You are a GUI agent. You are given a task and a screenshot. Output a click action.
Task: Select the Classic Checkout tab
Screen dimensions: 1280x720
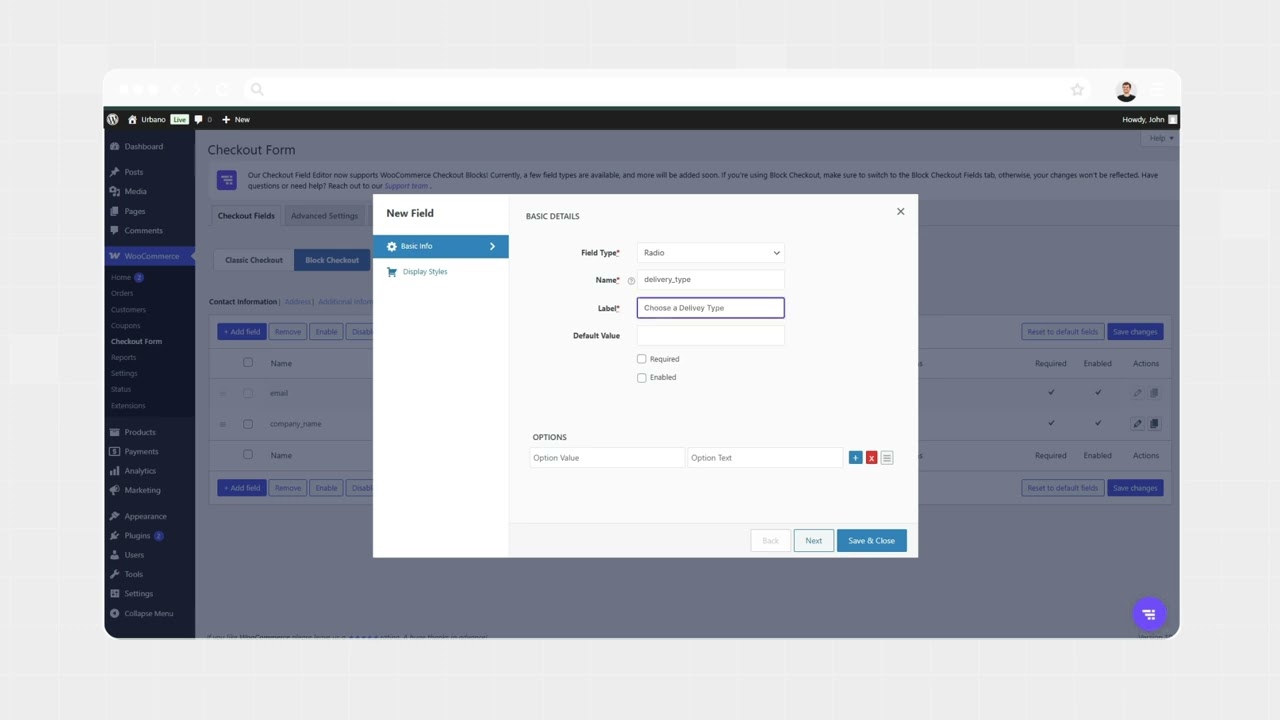coord(254,260)
